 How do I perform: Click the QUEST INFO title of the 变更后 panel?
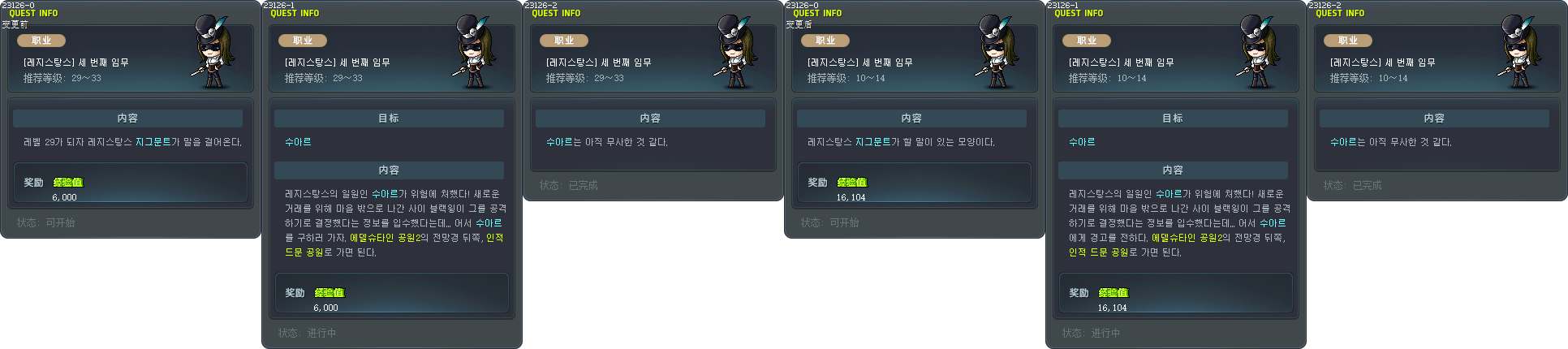[817, 13]
